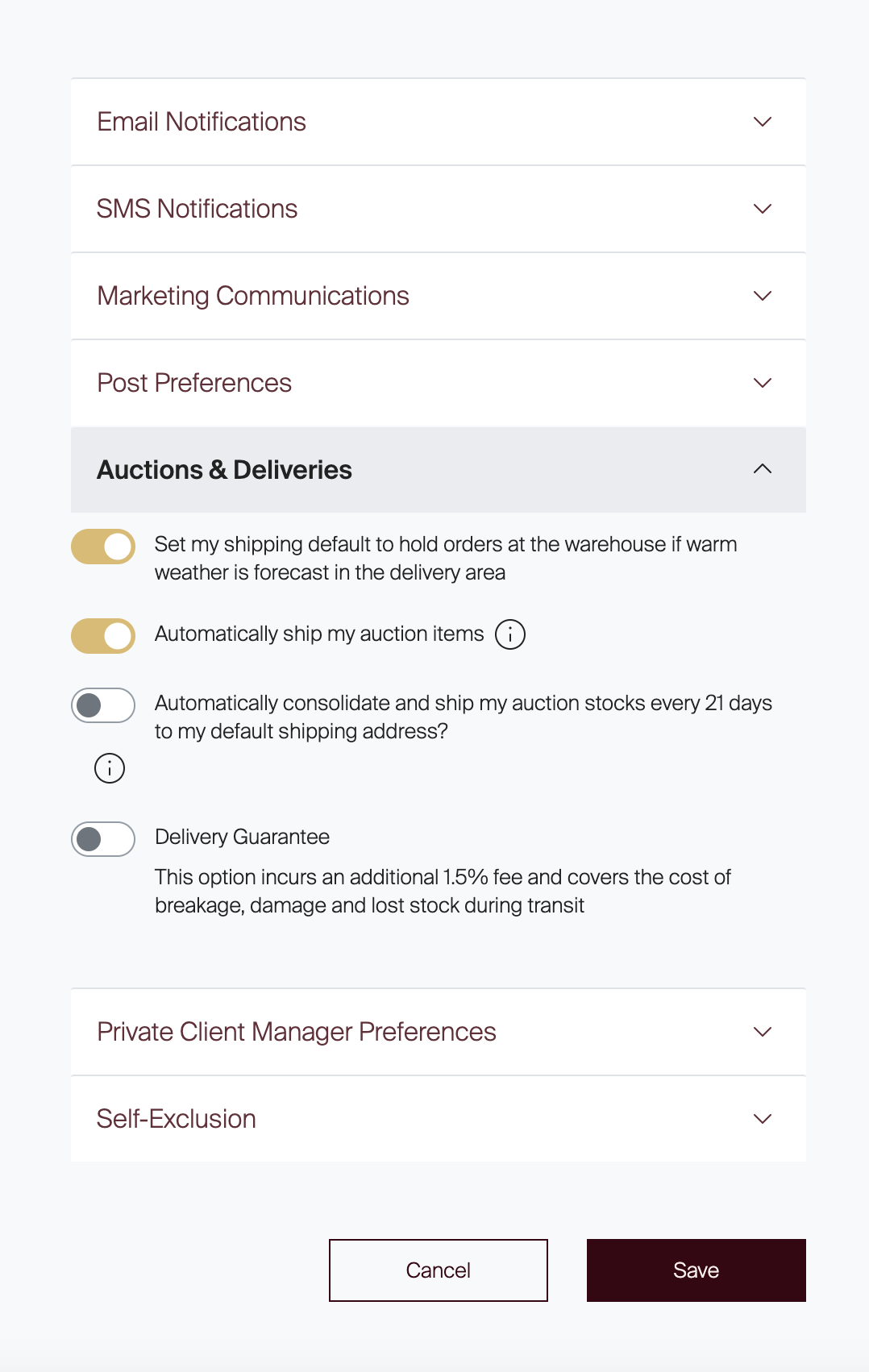The image size is (869, 1372).
Task: Click up chevron on Auctions & Deliveries header
Action: click(x=763, y=469)
